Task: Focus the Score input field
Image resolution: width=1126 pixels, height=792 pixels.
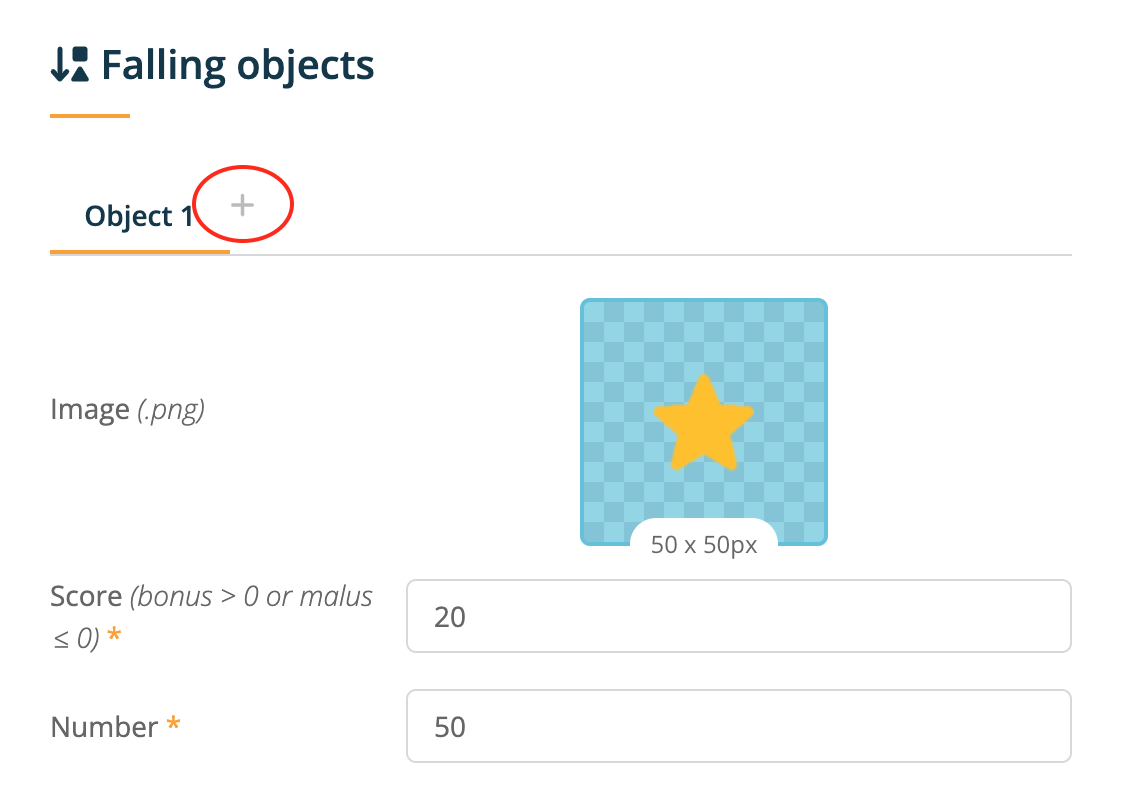Action: point(739,616)
